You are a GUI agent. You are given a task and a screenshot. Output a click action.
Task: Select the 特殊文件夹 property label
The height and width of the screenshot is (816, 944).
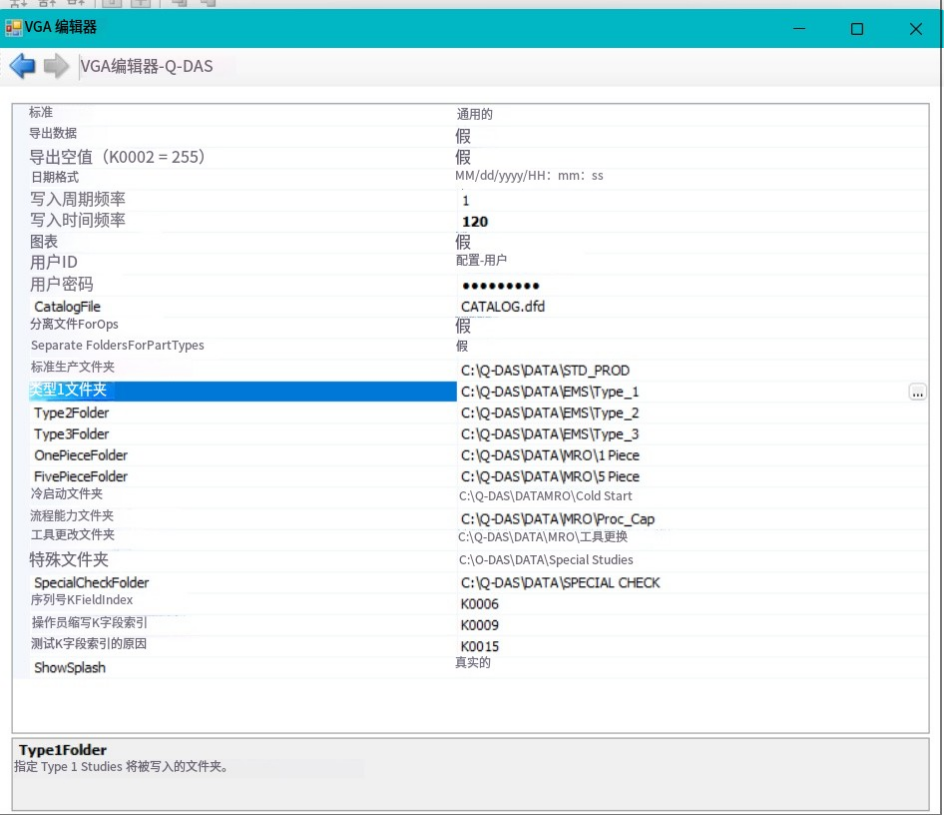[x=69, y=559]
